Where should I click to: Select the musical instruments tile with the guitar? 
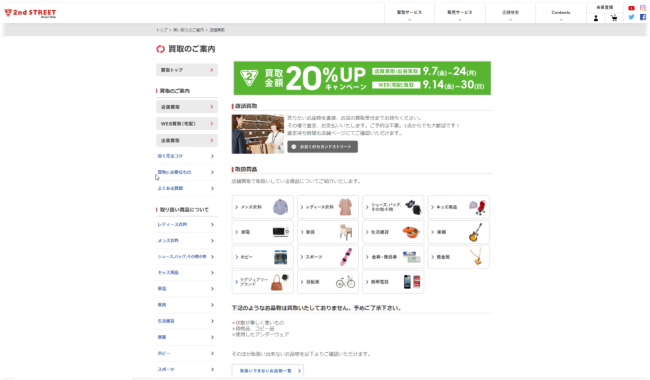(458, 232)
